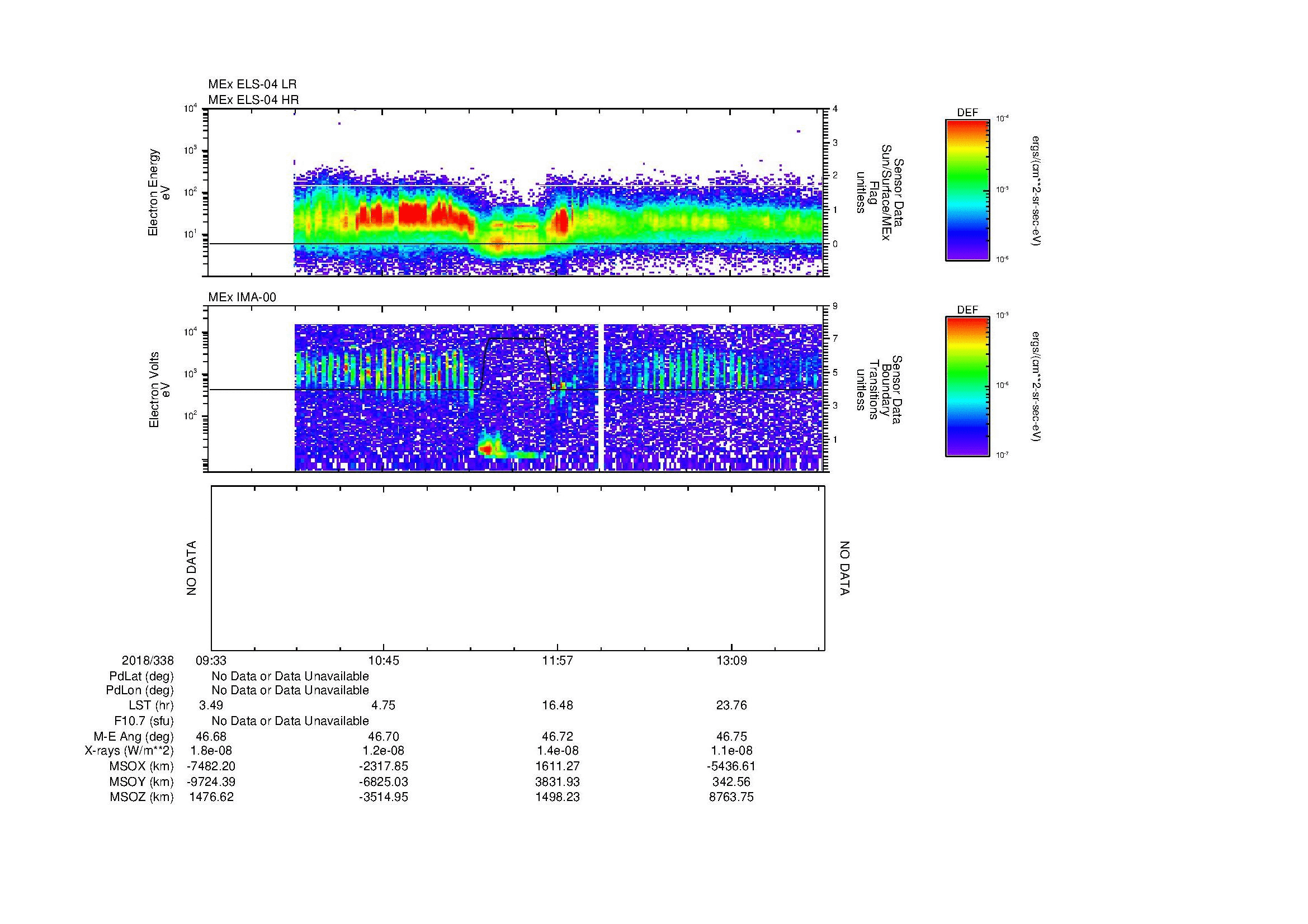This screenshot has width=1308, height=924.
Task: Click the time tick label '10:45'
Action: click(384, 660)
